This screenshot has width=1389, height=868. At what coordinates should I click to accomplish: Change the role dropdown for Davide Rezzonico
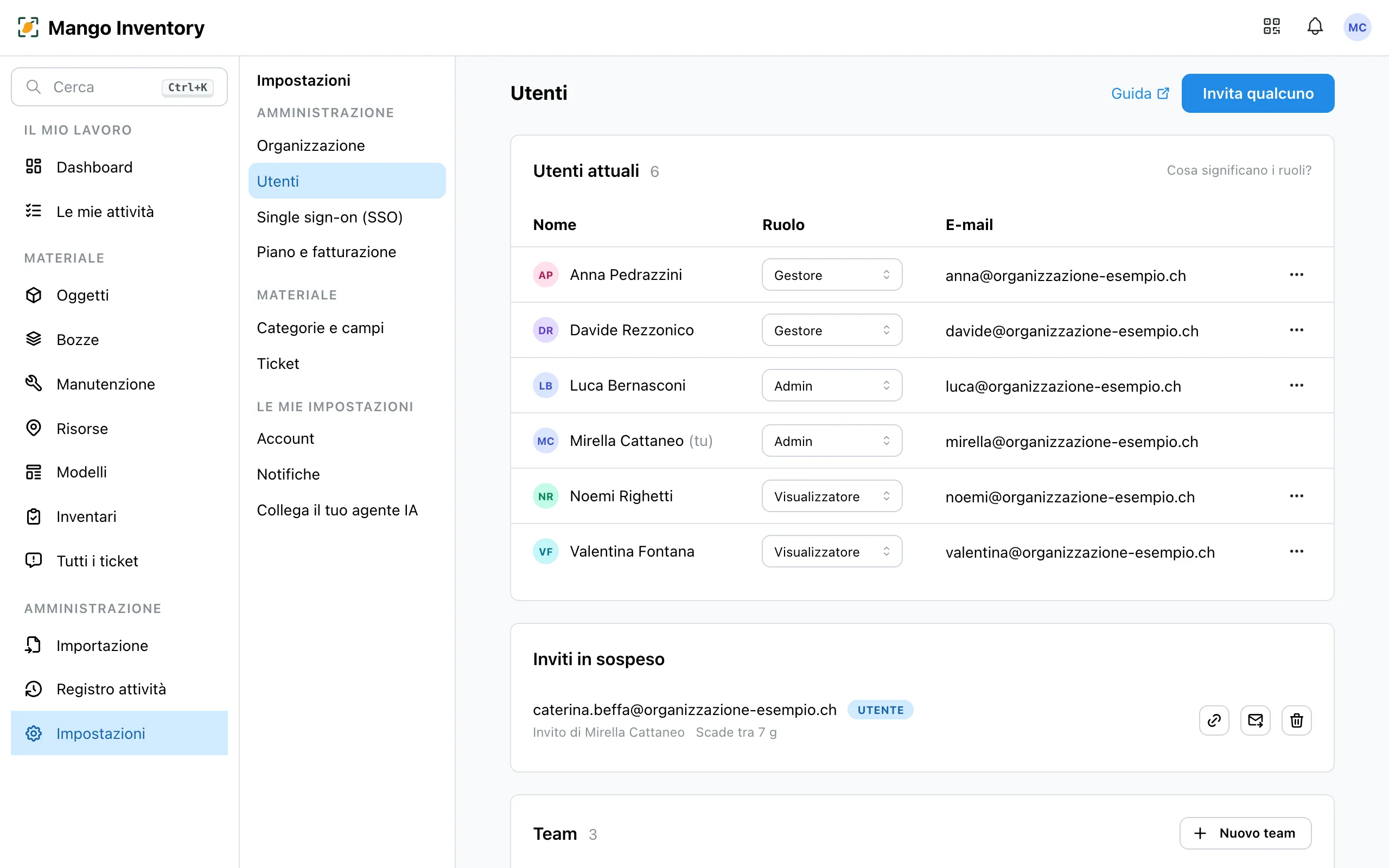coord(832,330)
